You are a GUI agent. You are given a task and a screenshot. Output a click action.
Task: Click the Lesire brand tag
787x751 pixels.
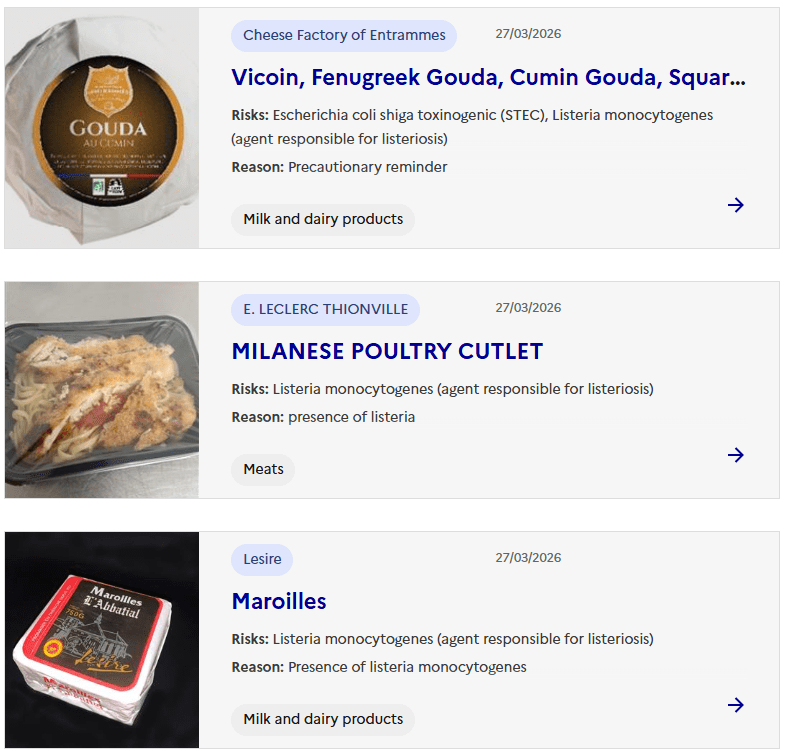pos(262,559)
